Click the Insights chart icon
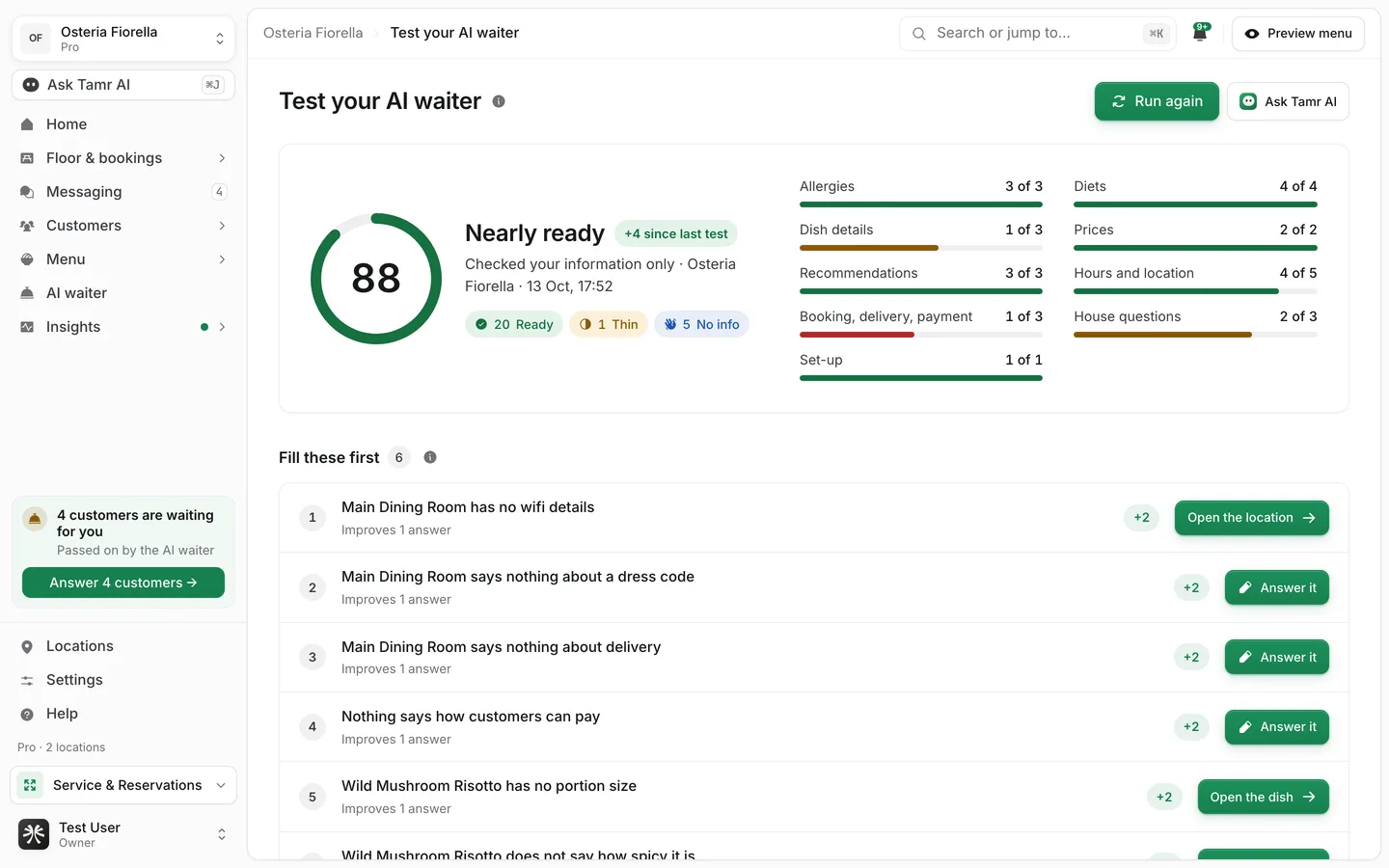This screenshot has width=1389, height=868. pyautogui.click(x=27, y=327)
